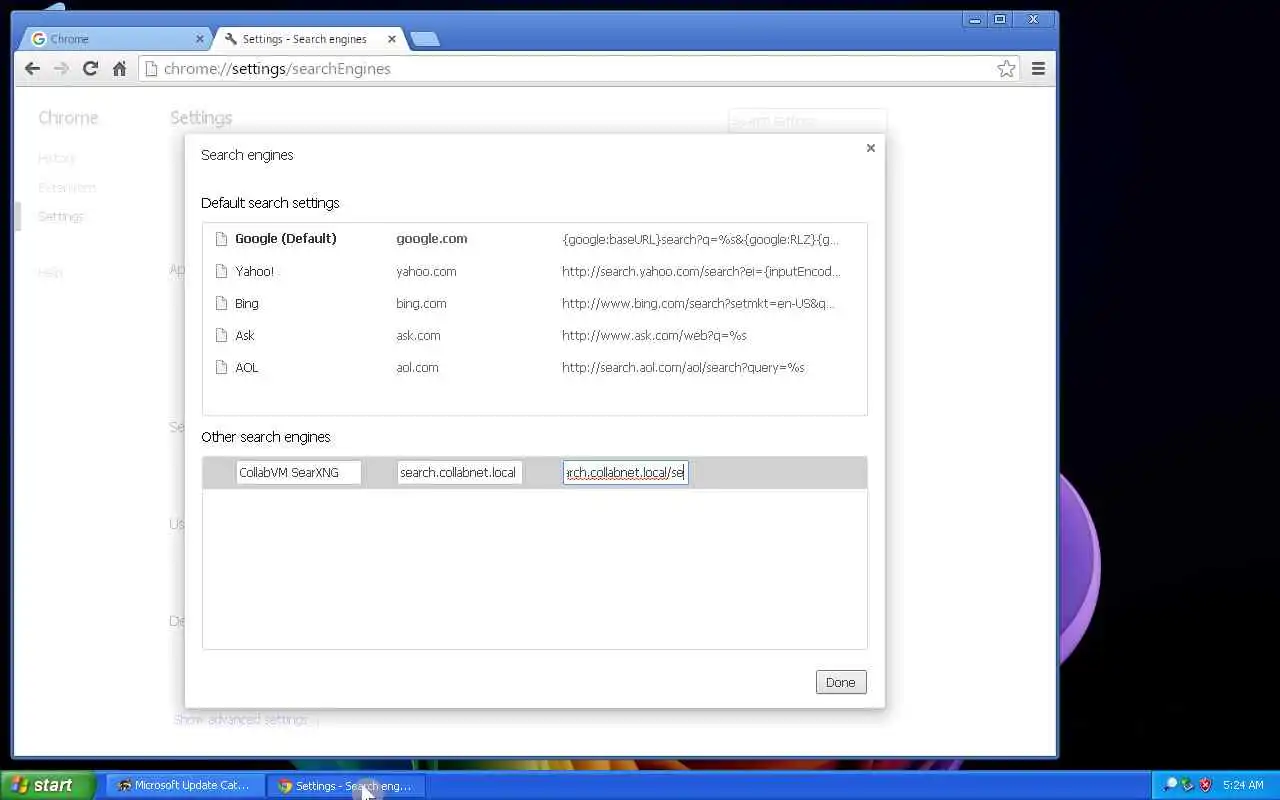The image size is (1280, 800).
Task: Close the first Chrome tab
Action: click(199, 39)
